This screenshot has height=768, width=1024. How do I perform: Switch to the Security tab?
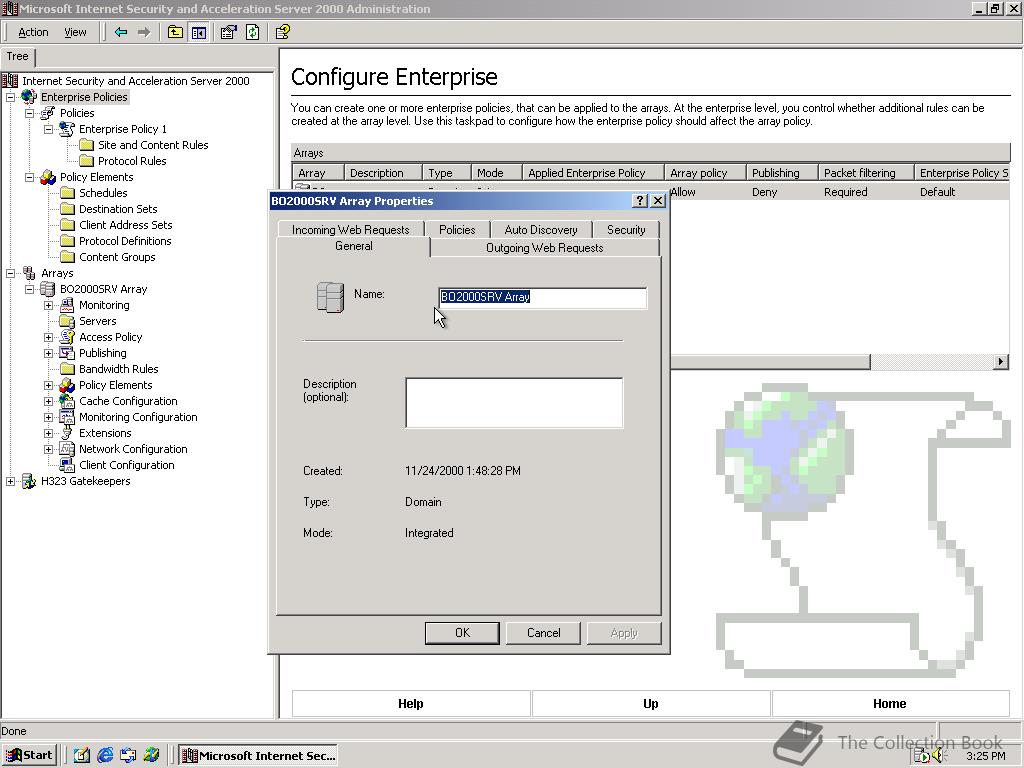[x=626, y=230]
